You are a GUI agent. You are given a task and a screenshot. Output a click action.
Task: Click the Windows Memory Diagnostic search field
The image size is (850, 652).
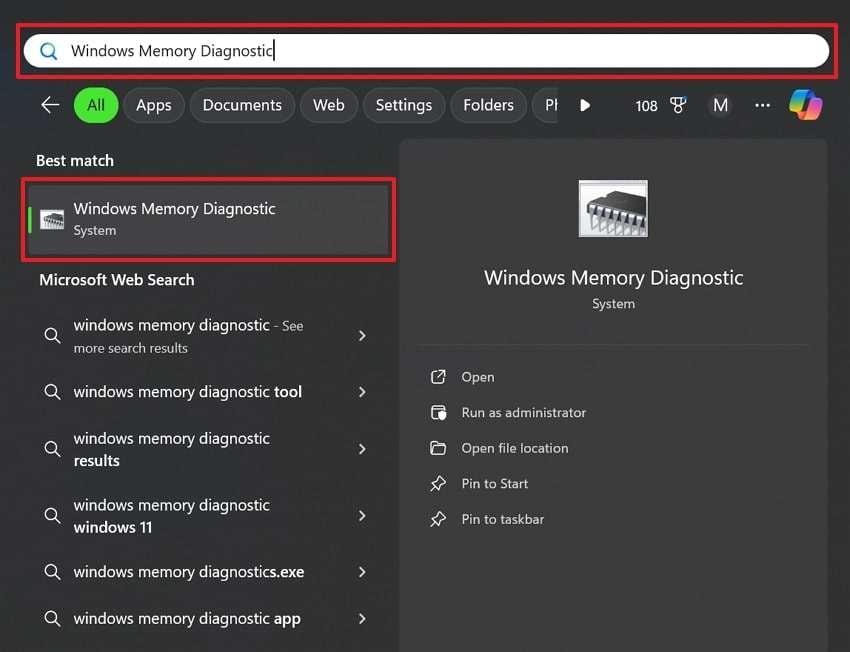(x=426, y=51)
